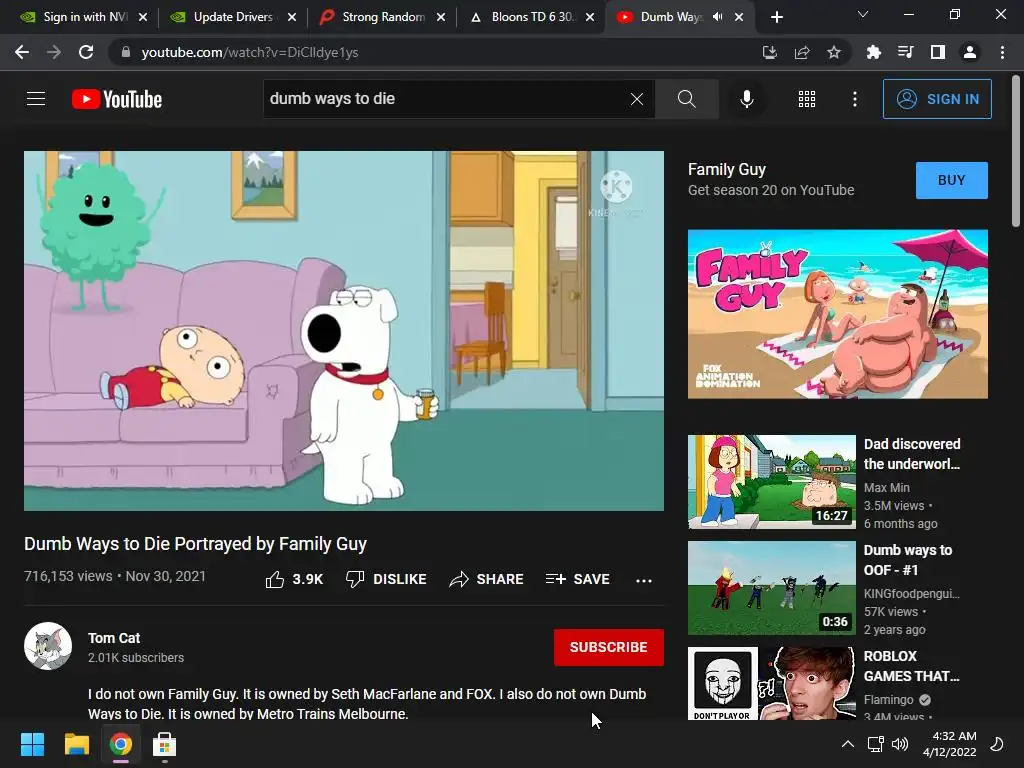Like the video with thumbs up
The height and width of the screenshot is (768, 1024).
pyautogui.click(x=295, y=579)
